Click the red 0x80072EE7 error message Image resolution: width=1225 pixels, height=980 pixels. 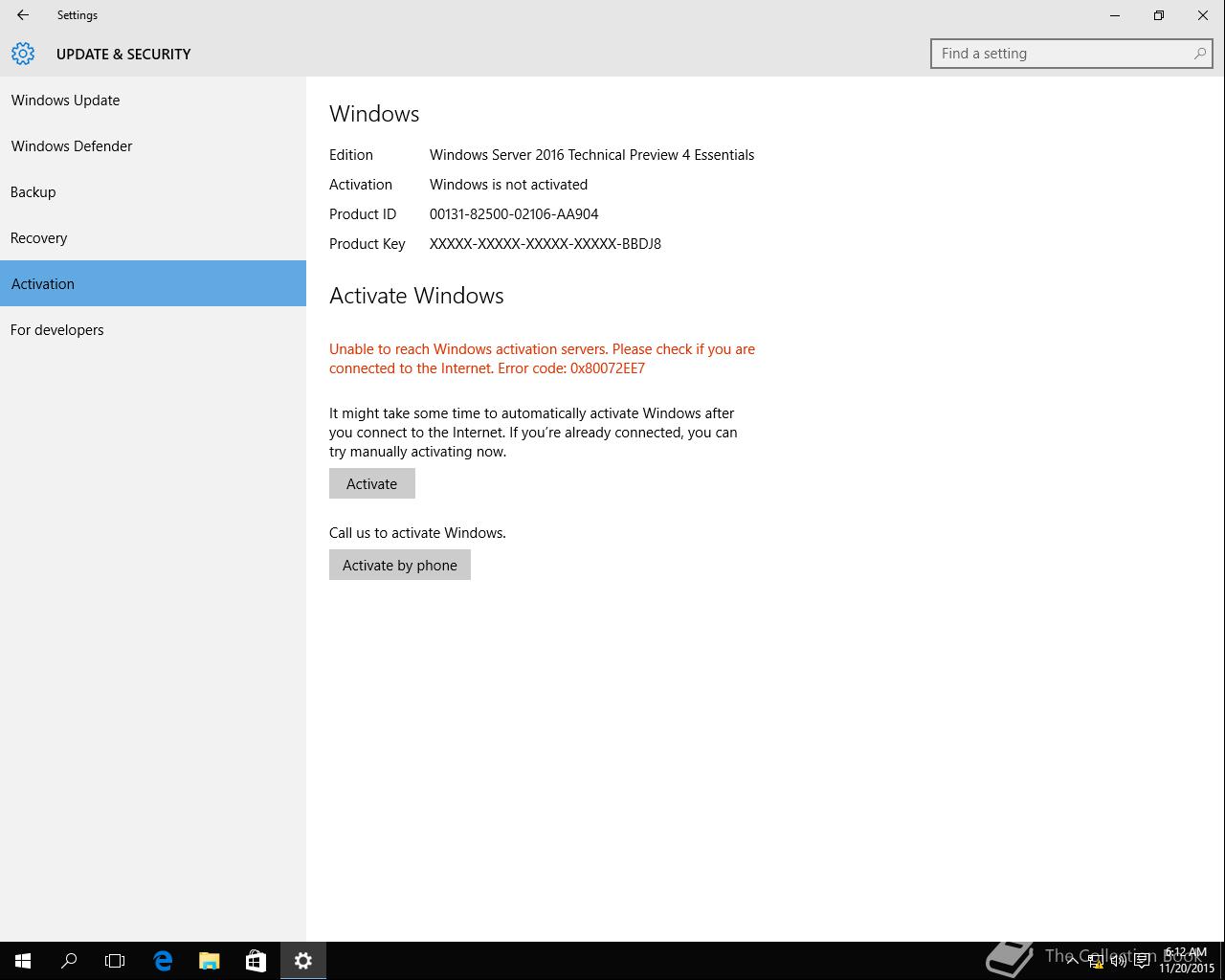[x=542, y=359]
